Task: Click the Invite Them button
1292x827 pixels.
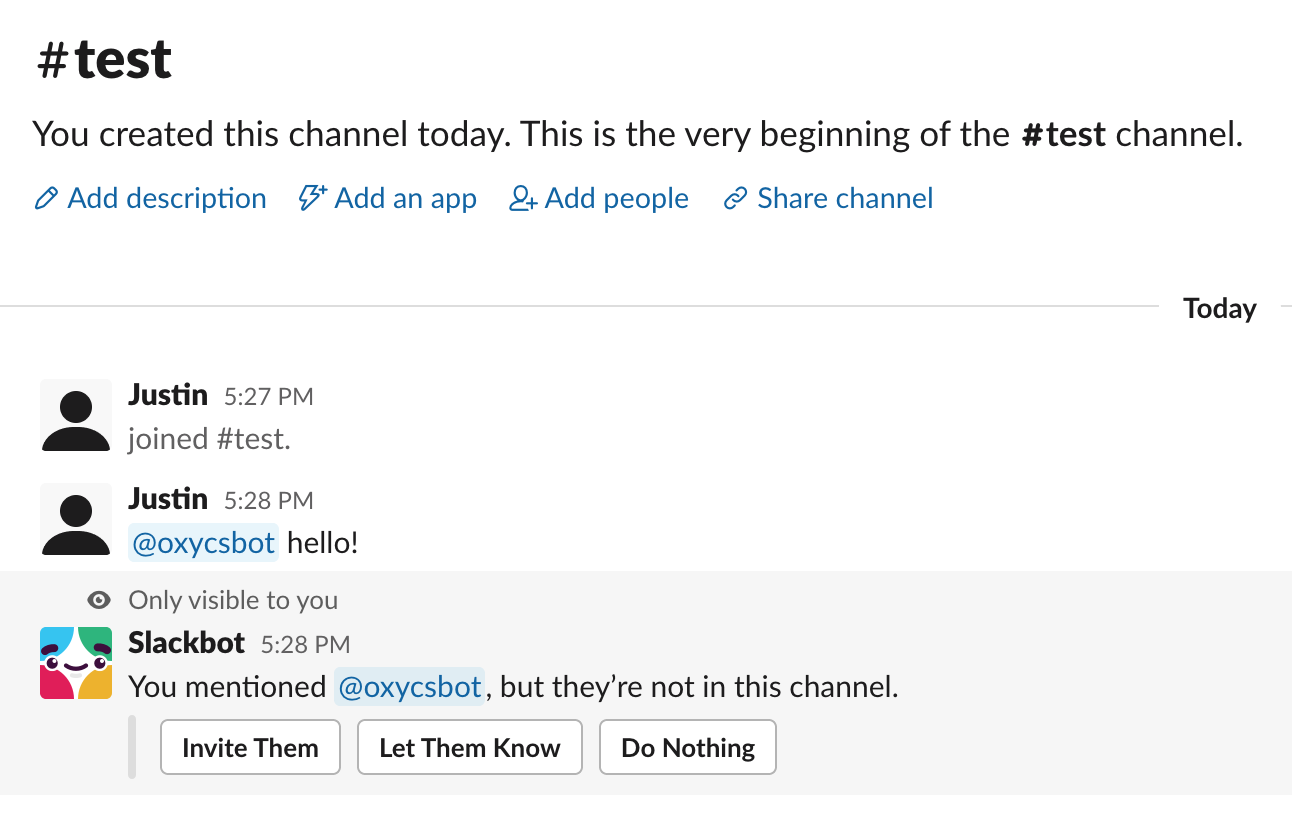Action: tap(250, 747)
